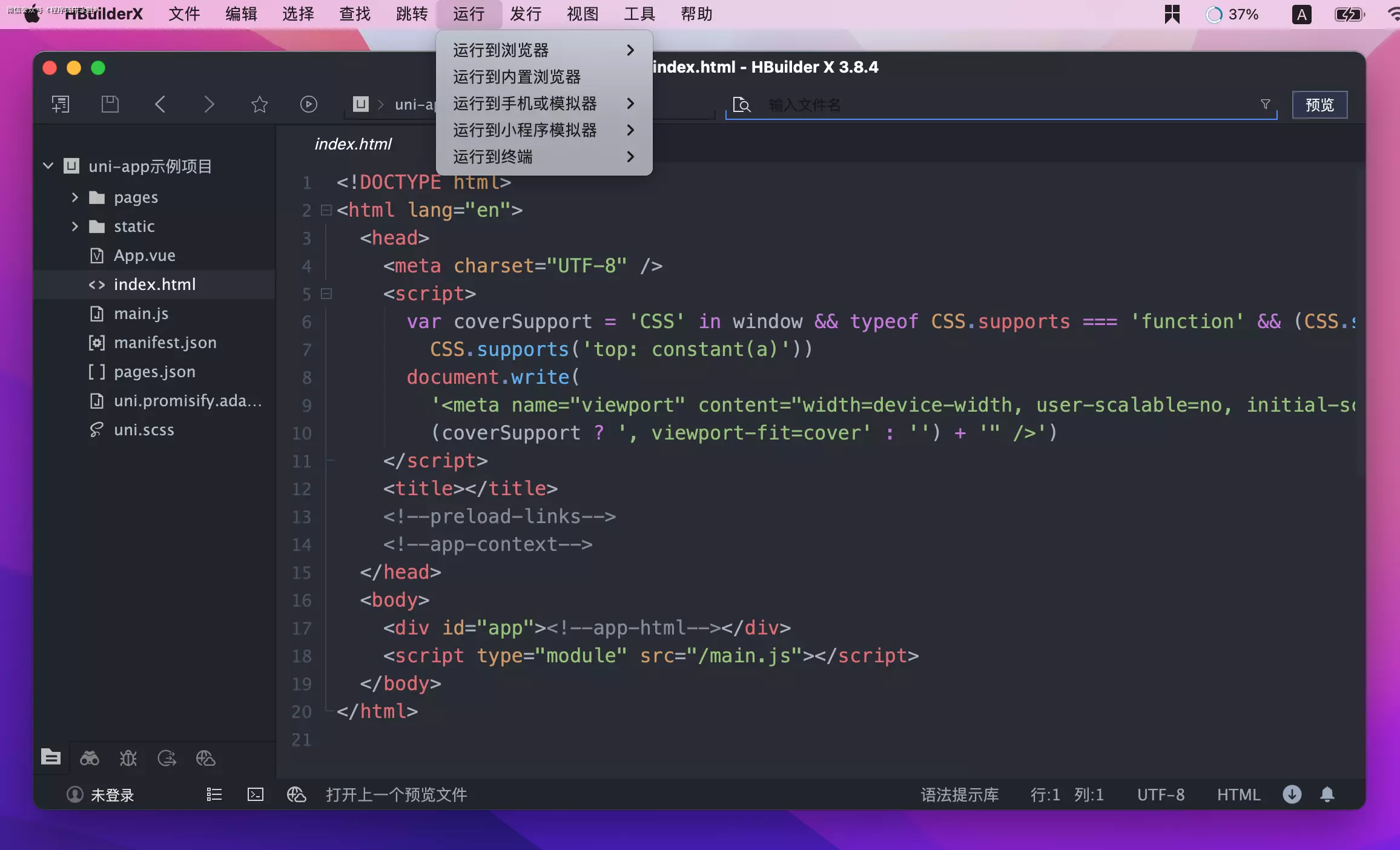Open the 运行到浏览器 submenu arrow

(x=631, y=50)
